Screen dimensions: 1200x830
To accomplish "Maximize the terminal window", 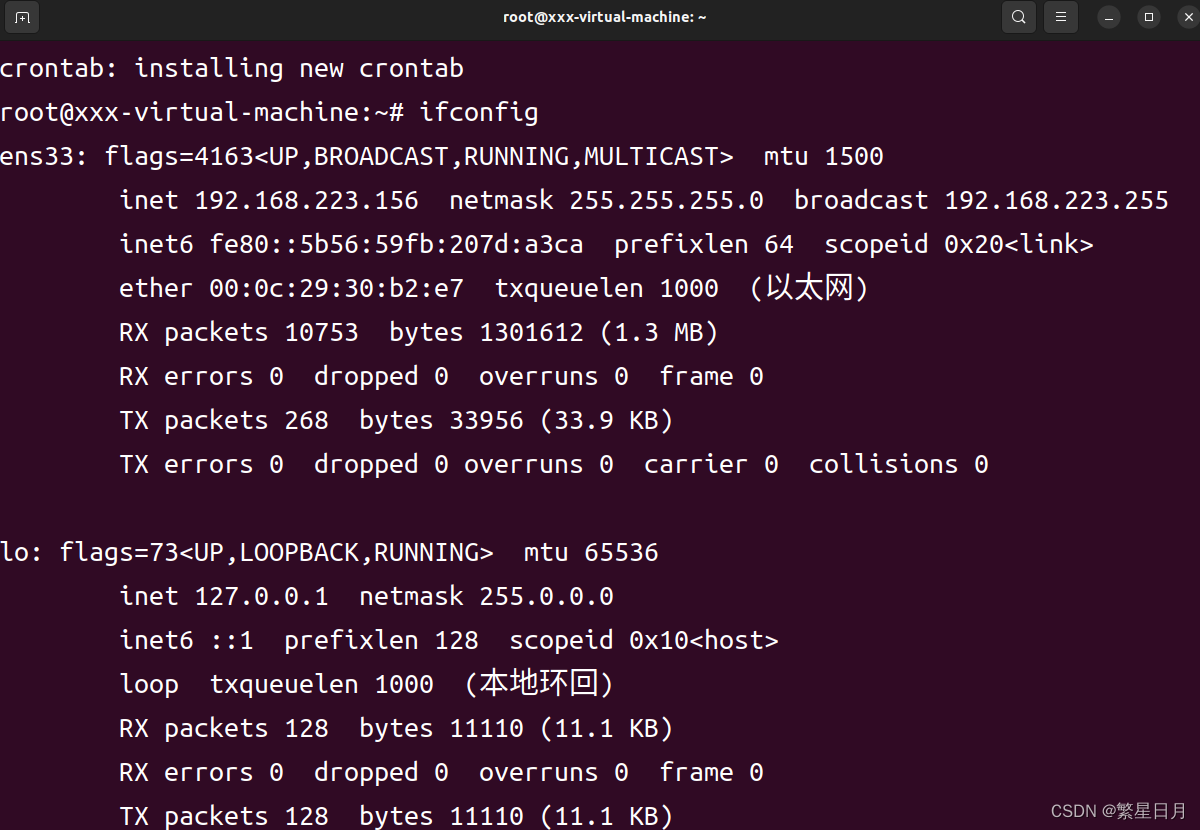I will point(1148,17).
